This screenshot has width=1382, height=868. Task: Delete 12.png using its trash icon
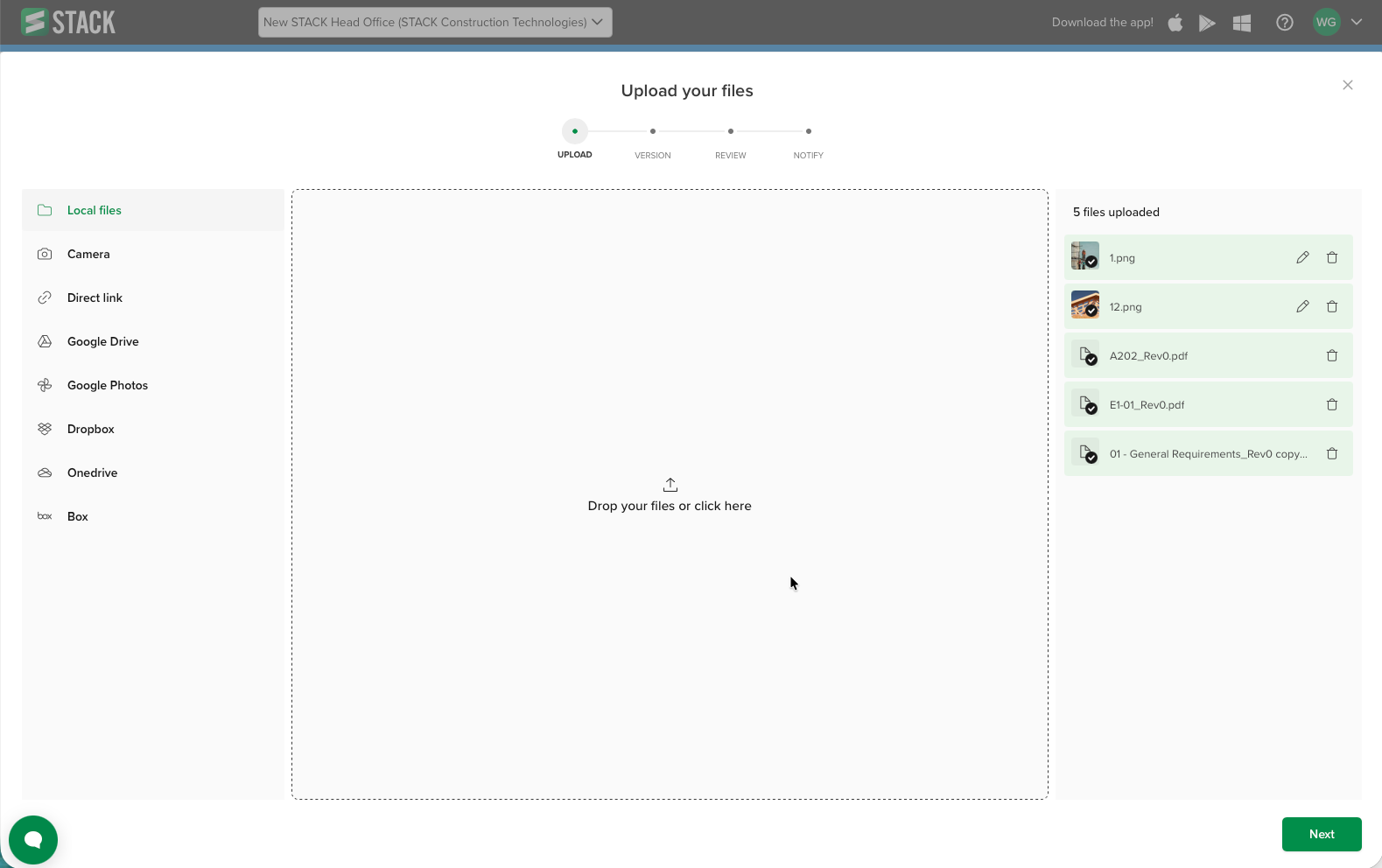pyautogui.click(x=1331, y=306)
